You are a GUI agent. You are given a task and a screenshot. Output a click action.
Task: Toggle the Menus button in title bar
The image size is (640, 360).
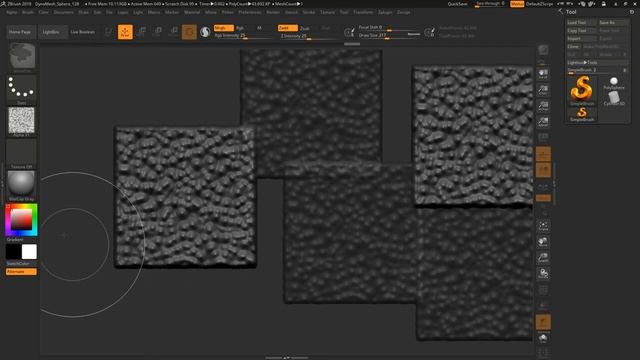tap(517, 4)
